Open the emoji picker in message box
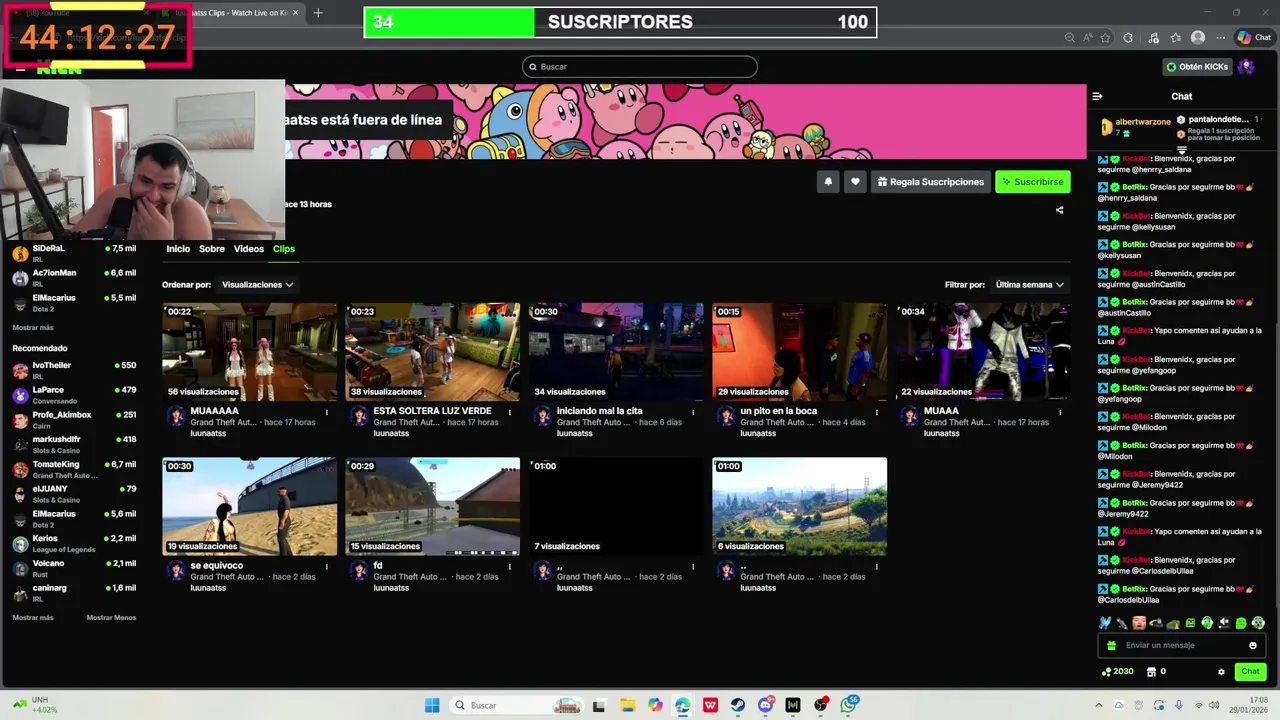The image size is (1280, 720). pyautogui.click(x=1253, y=645)
